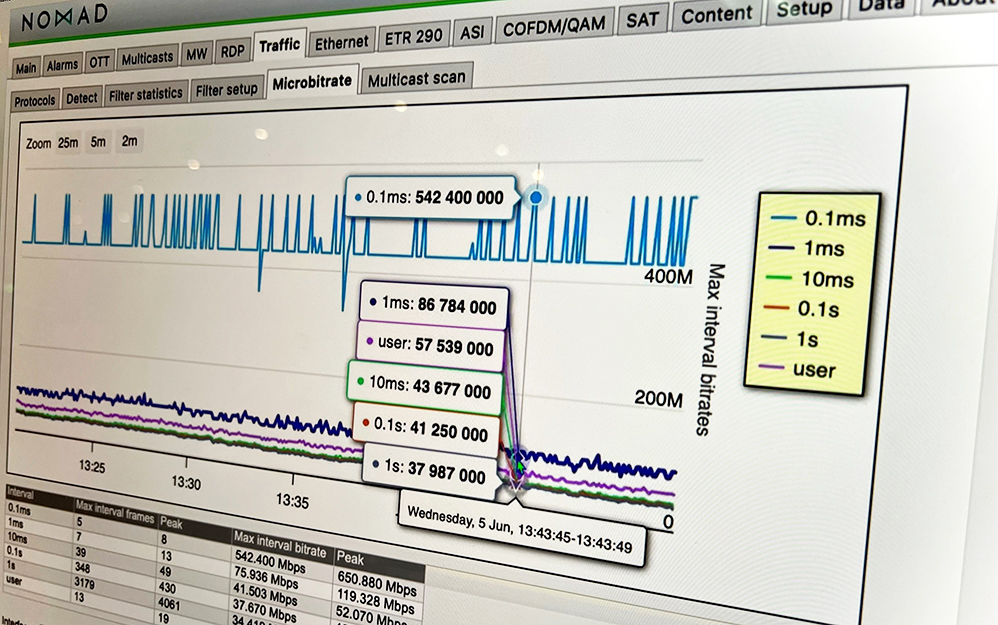Click the Interval table column header
Viewport: 998px width, 625px height.
pyautogui.click(x=20, y=493)
